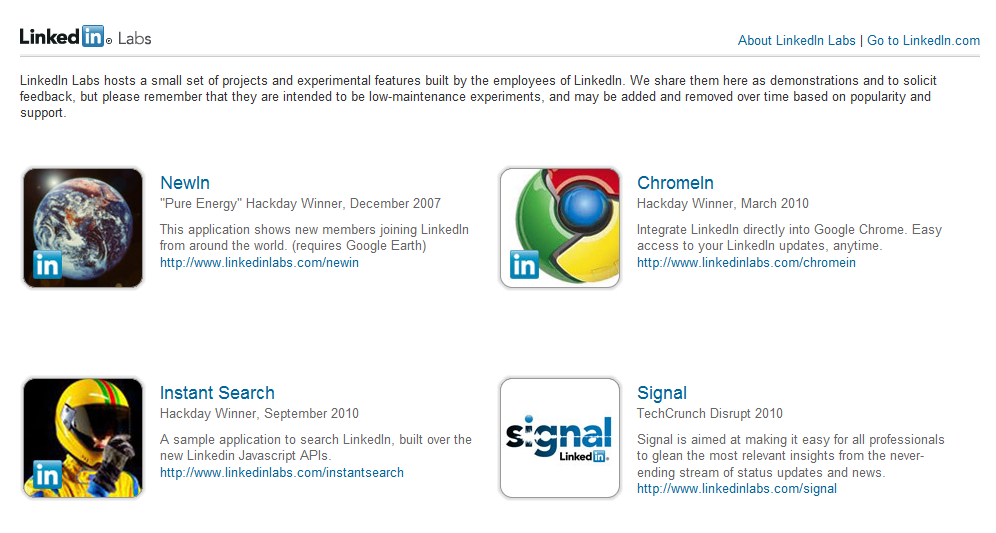Select the Instant Search heading link
The height and width of the screenshot is (533, 996).
pos(217,393)
